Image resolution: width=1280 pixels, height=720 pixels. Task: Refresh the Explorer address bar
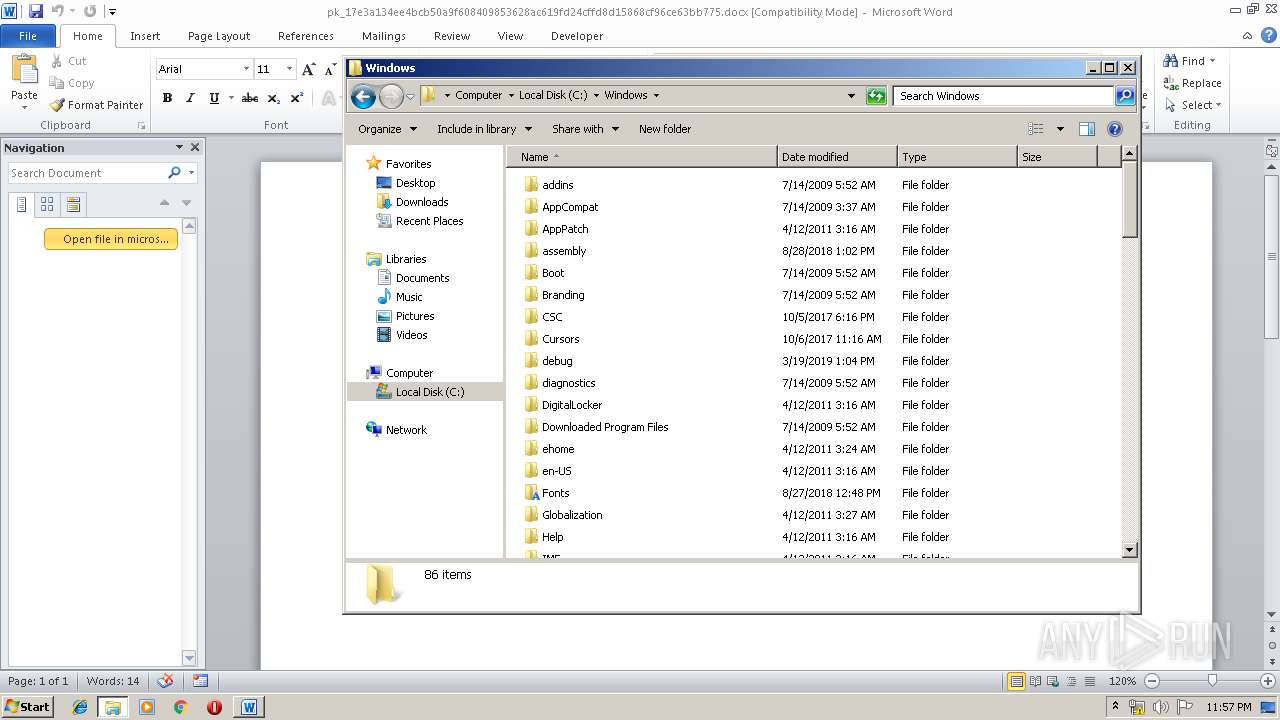pos(876,96)
